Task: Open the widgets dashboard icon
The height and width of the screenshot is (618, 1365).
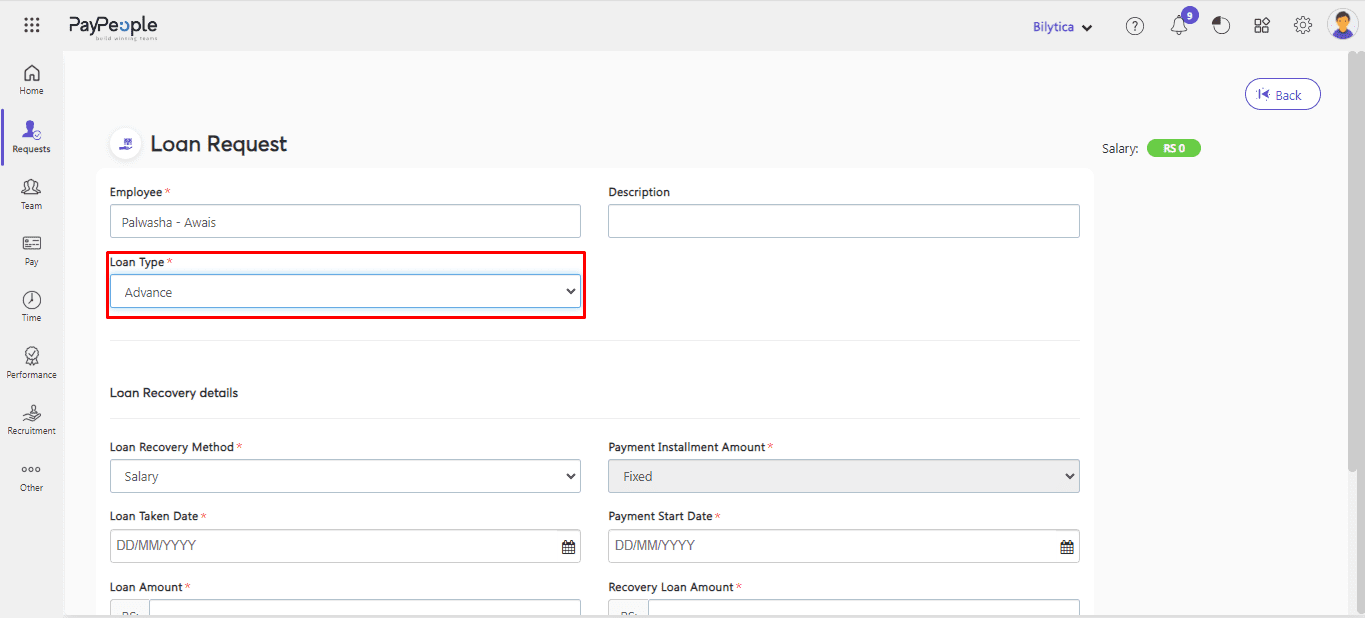Action: 1262,27
